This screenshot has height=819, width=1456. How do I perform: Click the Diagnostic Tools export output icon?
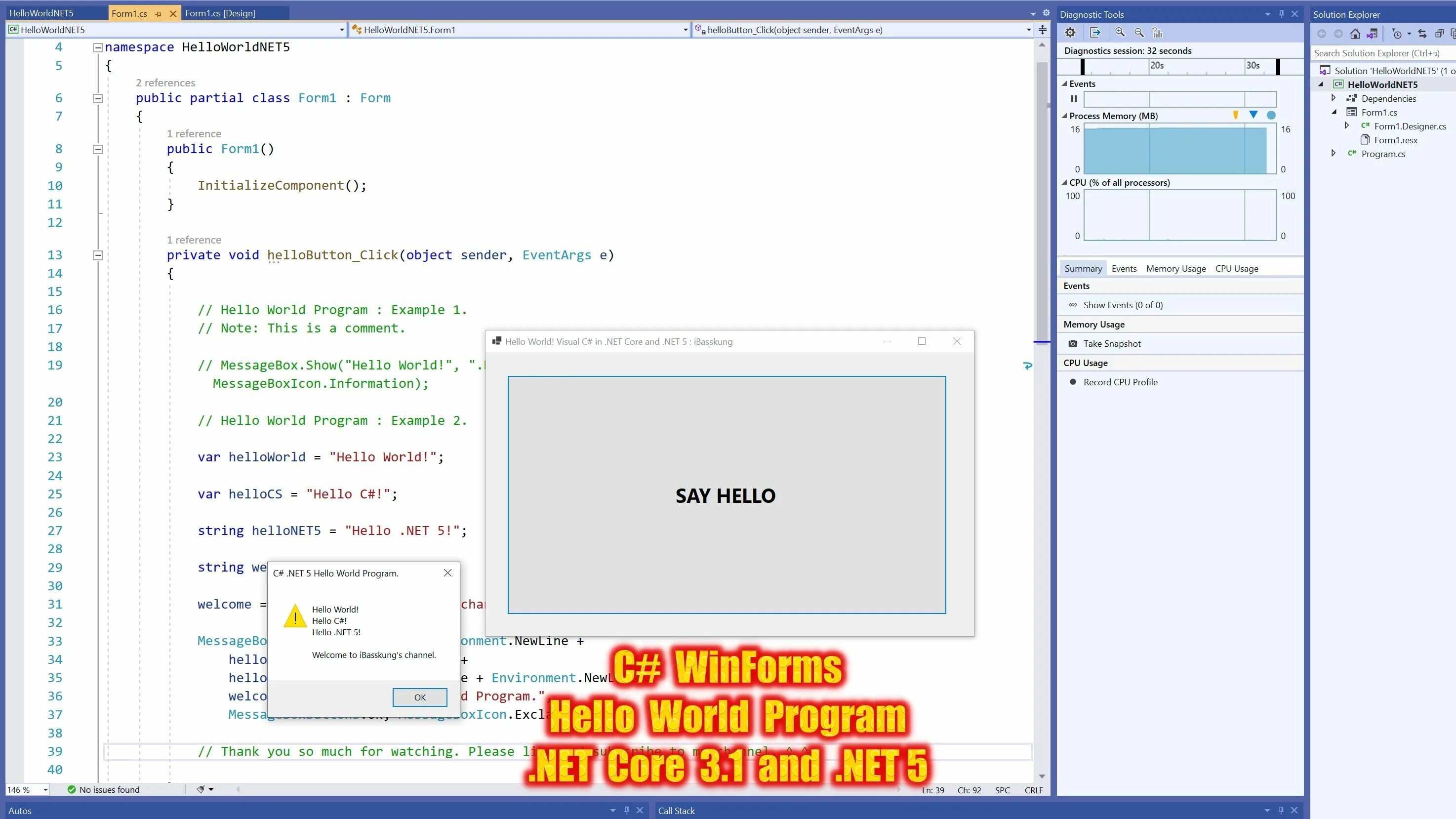[x=1095, y=33]
